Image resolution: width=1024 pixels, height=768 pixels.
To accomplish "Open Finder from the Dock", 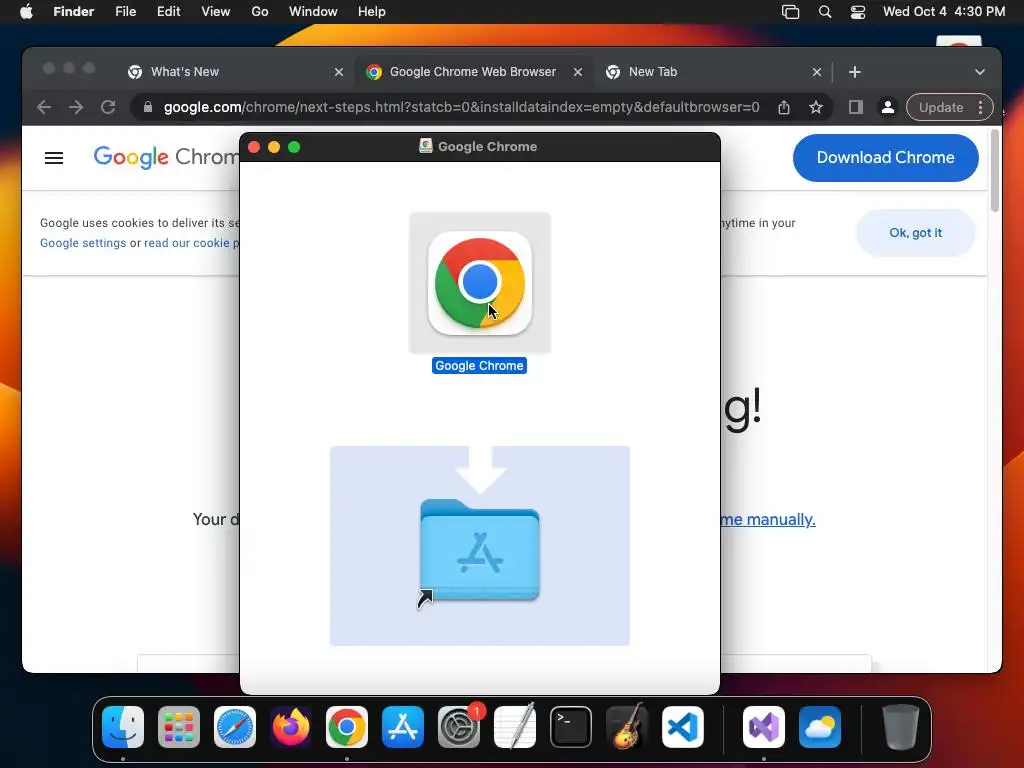I will [x=123, y=727].
